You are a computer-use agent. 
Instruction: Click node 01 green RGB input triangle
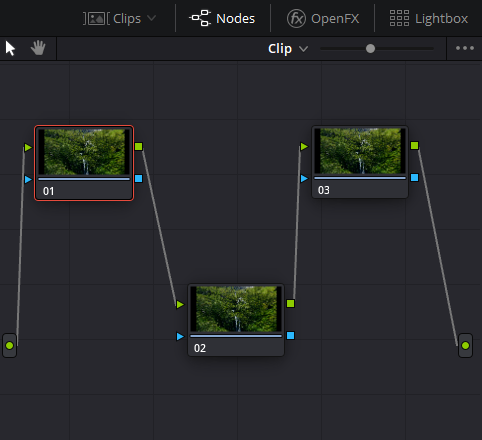[28, 147]
